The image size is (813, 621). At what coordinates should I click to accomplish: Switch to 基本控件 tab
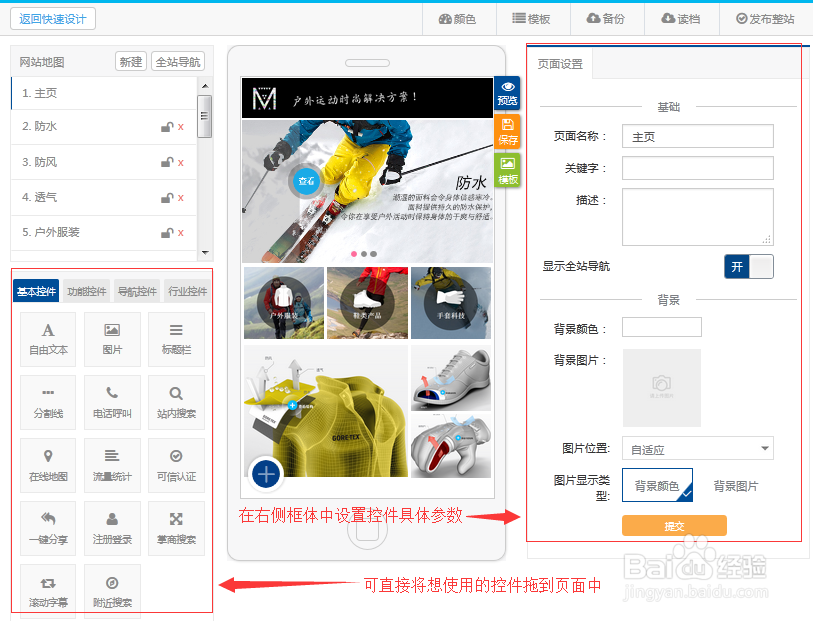pos(36,291)
